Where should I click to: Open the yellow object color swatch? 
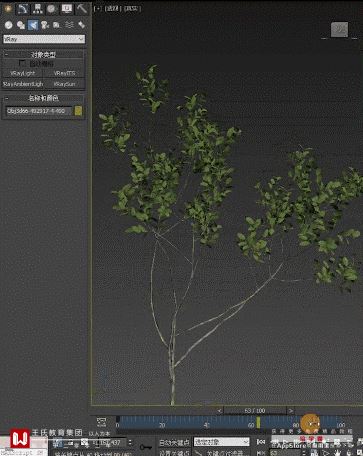pyautogui.click(x=78, y=111)
